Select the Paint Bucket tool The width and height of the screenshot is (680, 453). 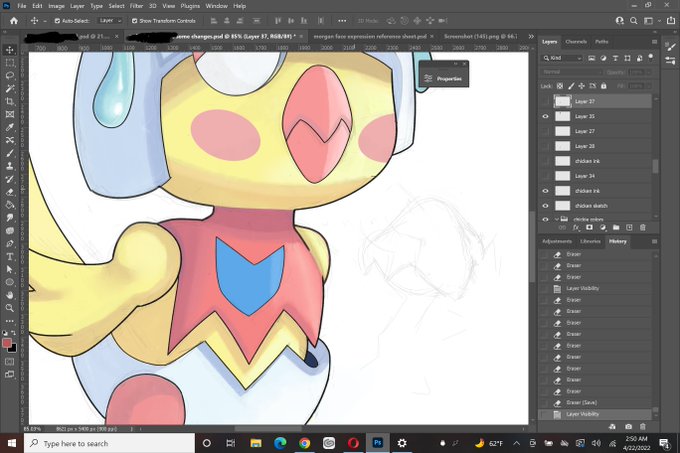click(x=10, y=205)
